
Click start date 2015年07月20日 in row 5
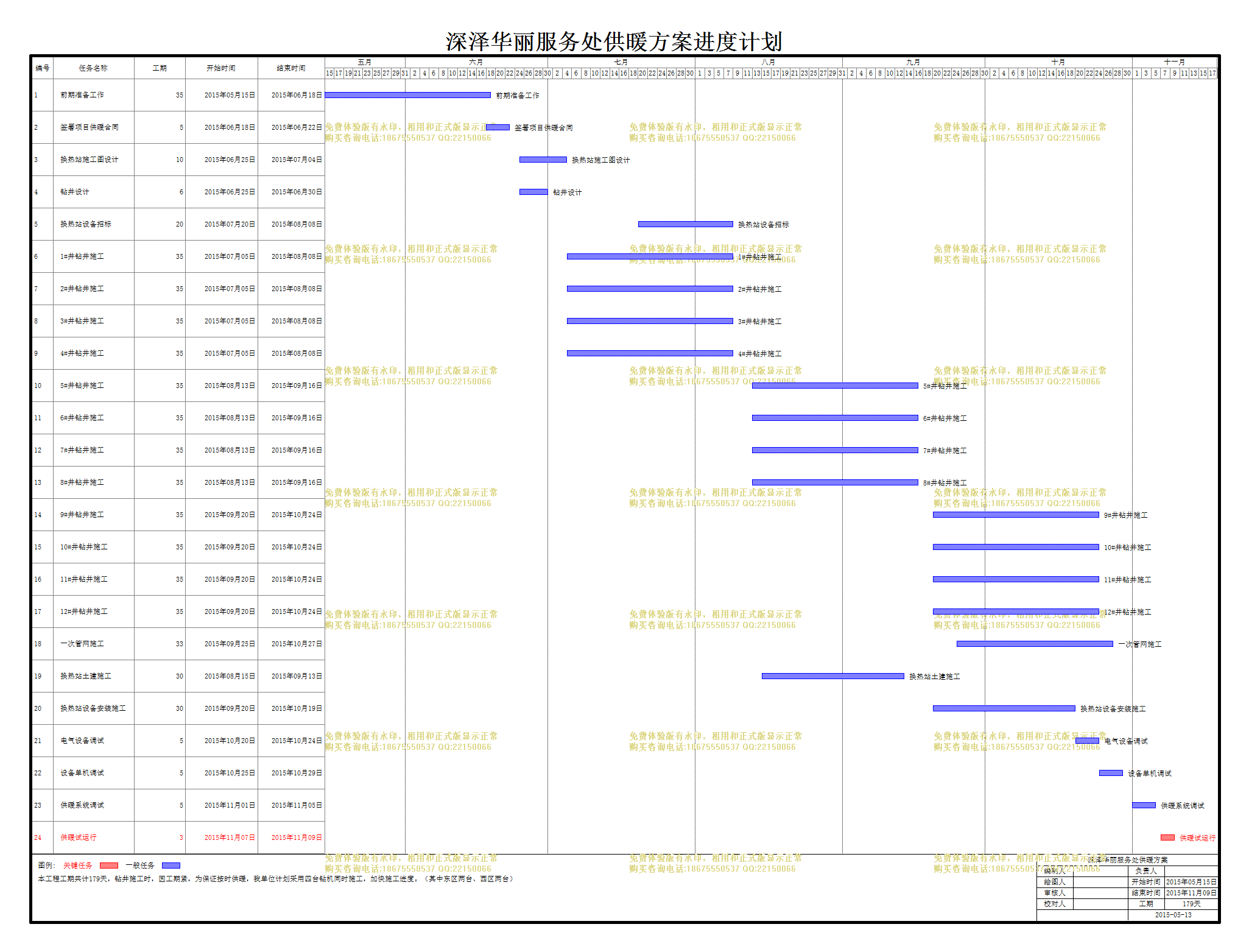click(x=230, y=224)
